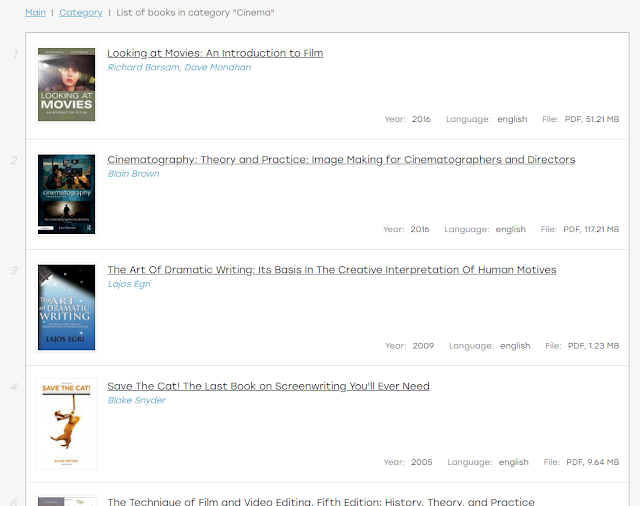The height and width of the screenshot is (506, 640).
Task: Click year value '2005'
Action: point(422,462)
